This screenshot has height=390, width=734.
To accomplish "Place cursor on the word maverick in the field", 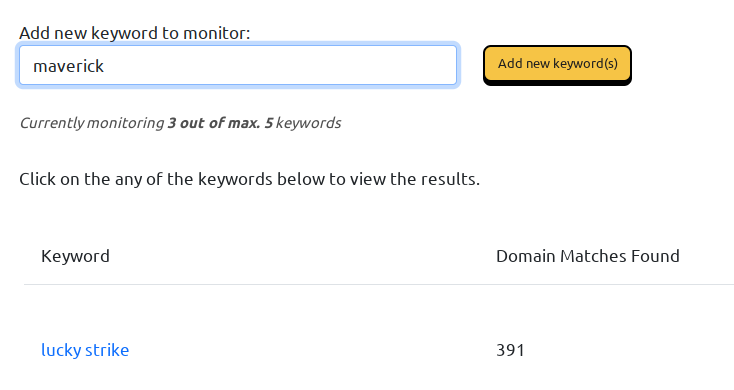I will pos(68,66).
